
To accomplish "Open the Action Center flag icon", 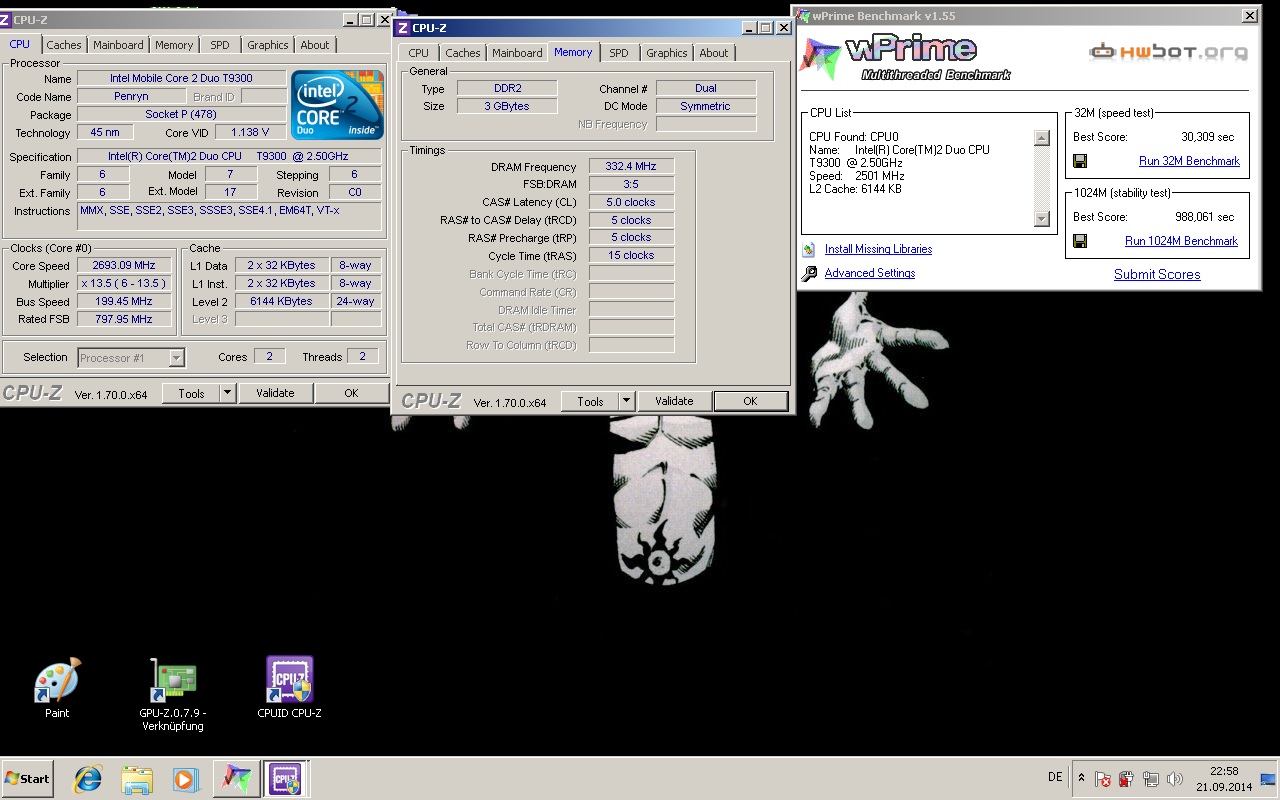I will [x=1103, y=779].
